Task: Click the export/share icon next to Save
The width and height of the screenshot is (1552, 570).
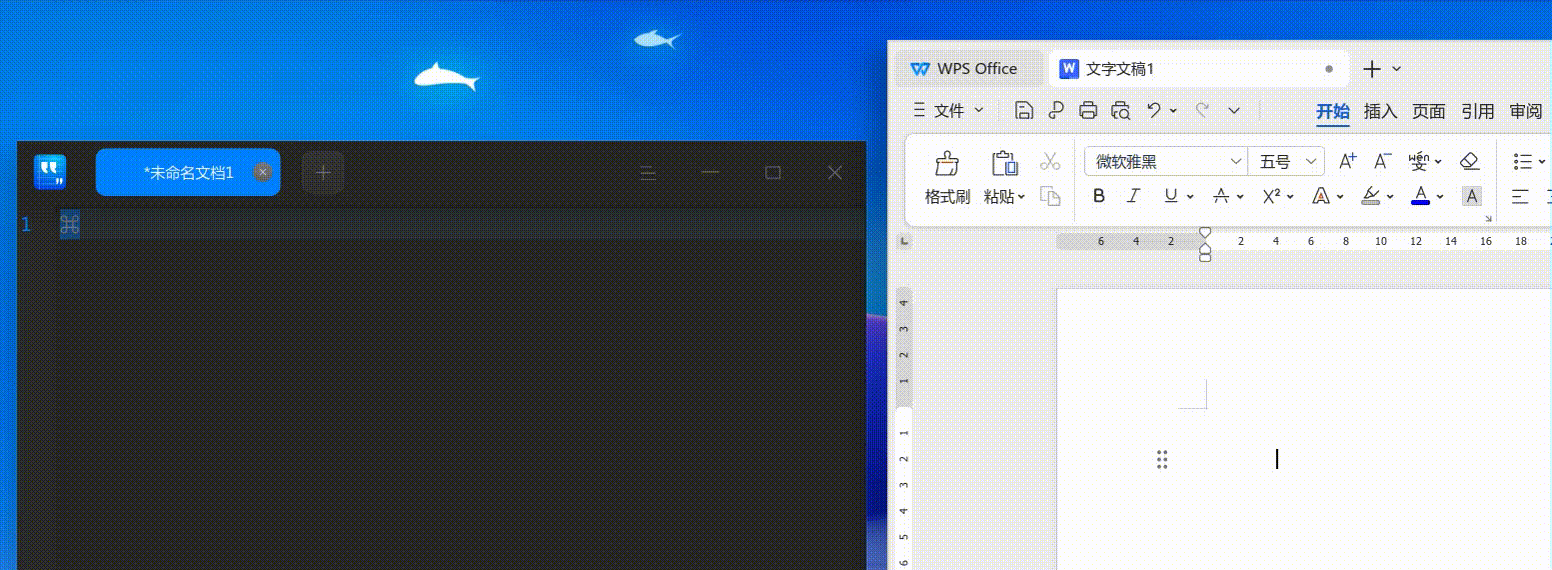Action: tap(1056, 110)
